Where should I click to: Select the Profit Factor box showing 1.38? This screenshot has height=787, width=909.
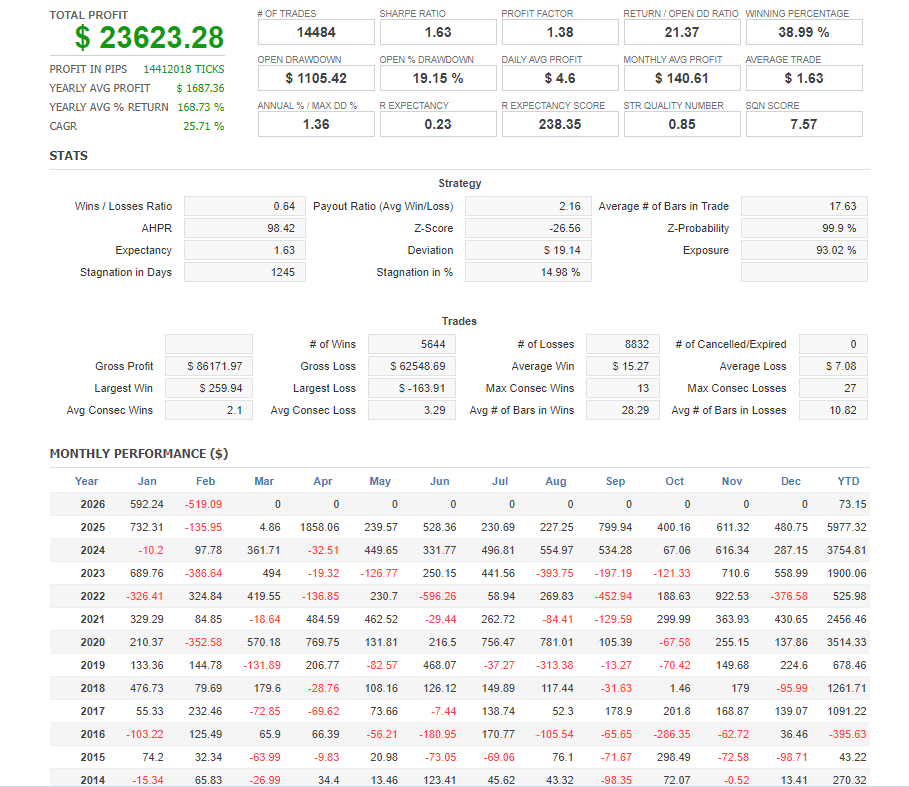coord(560,33)
